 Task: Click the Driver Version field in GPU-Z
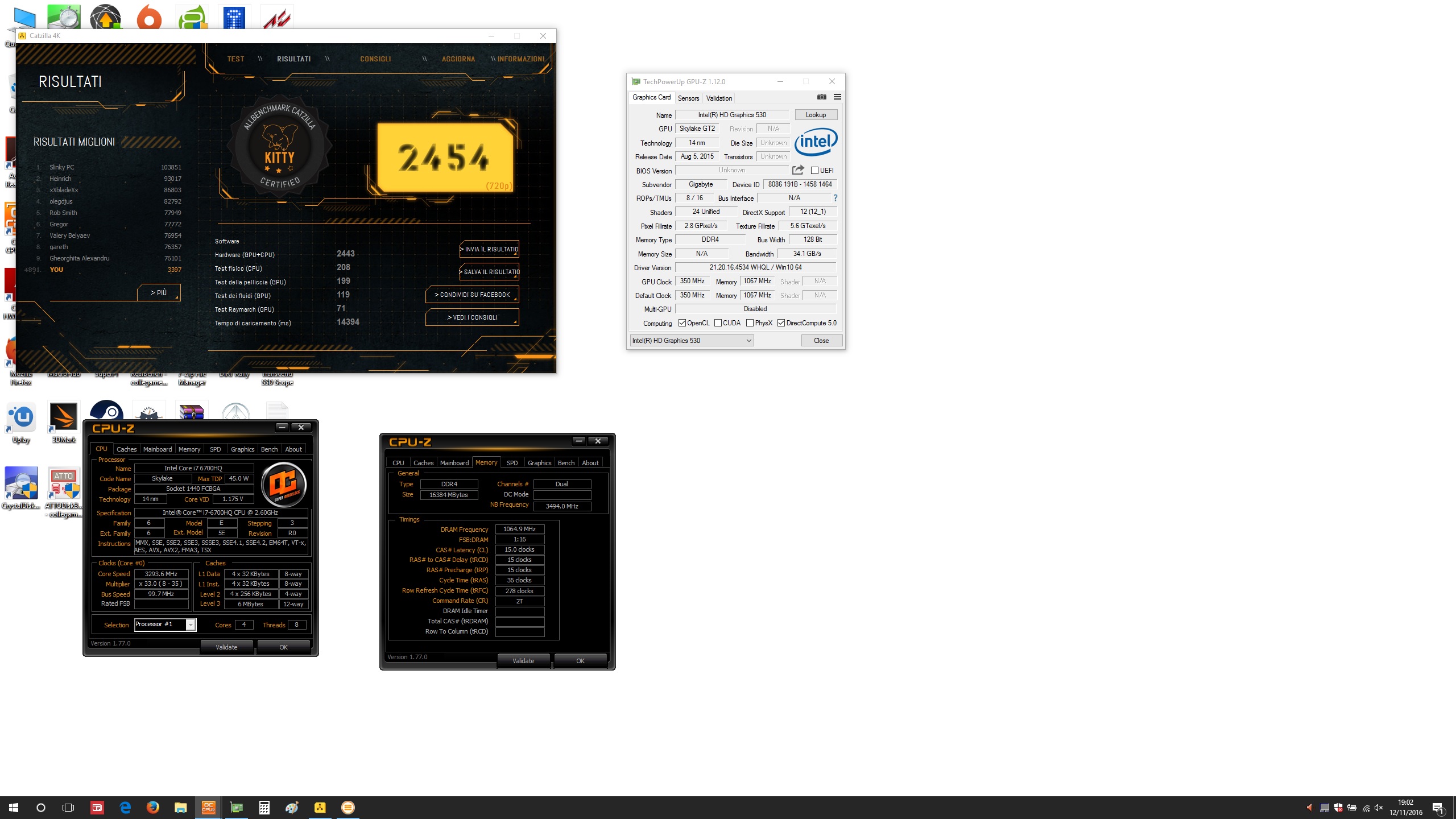point(755,267)
